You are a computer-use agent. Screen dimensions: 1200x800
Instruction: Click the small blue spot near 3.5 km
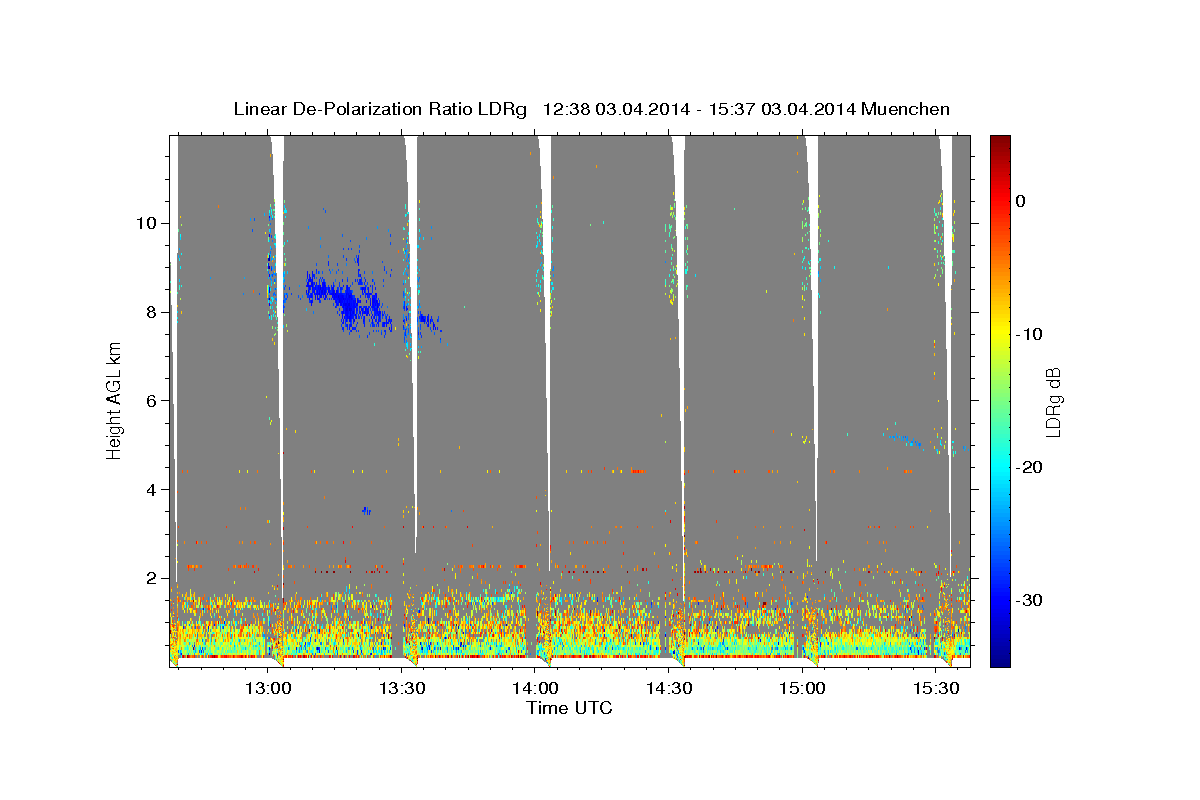tap(366, 511)
